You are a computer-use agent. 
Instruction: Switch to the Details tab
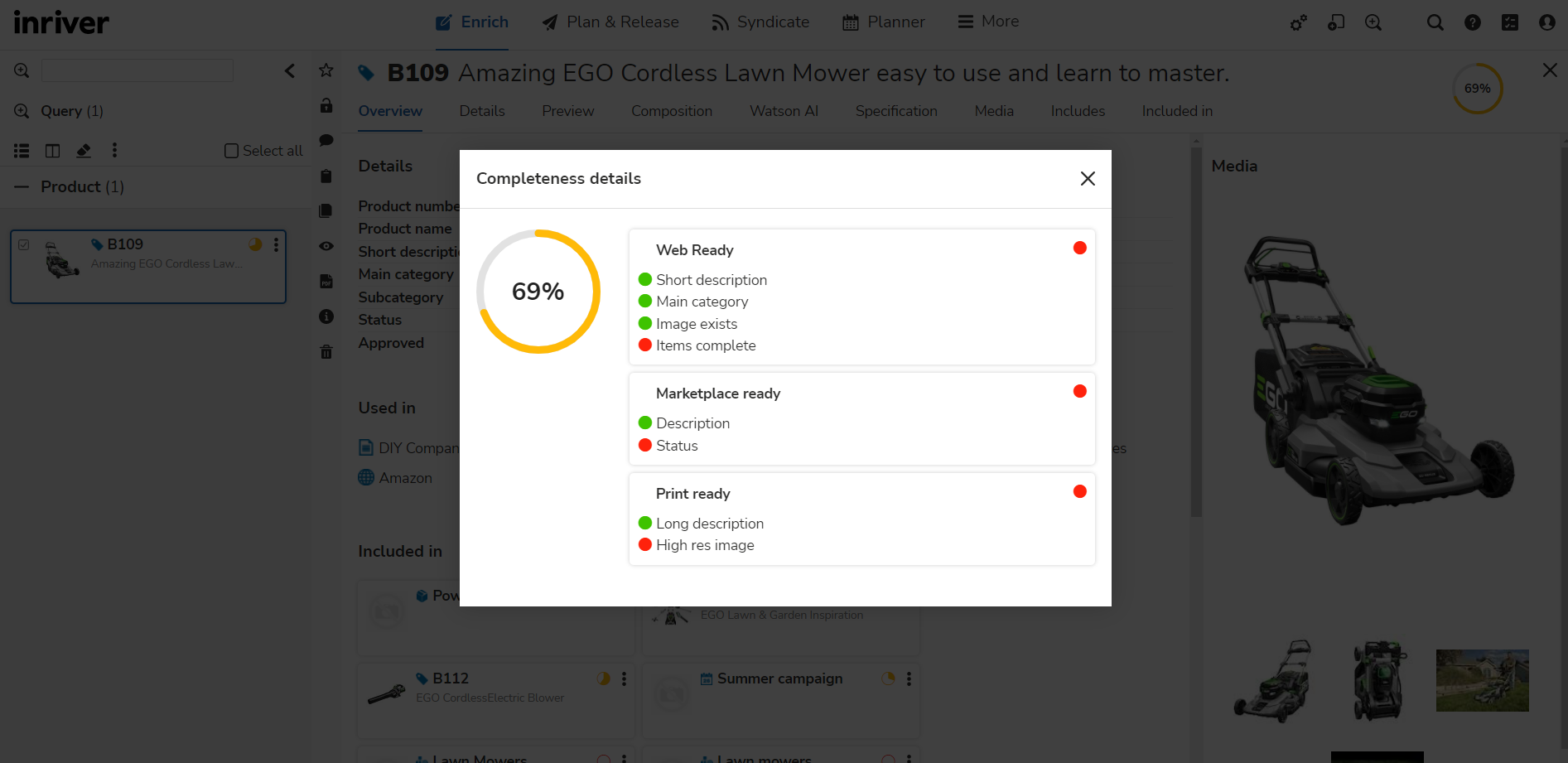click(482, 111)
